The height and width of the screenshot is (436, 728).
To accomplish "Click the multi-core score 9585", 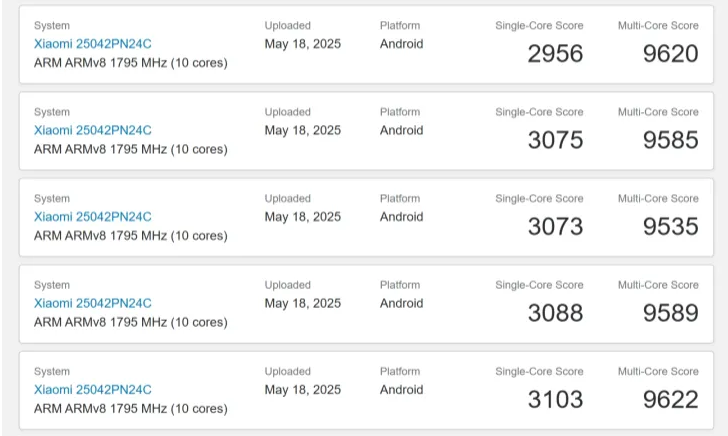I will point(670,140).
